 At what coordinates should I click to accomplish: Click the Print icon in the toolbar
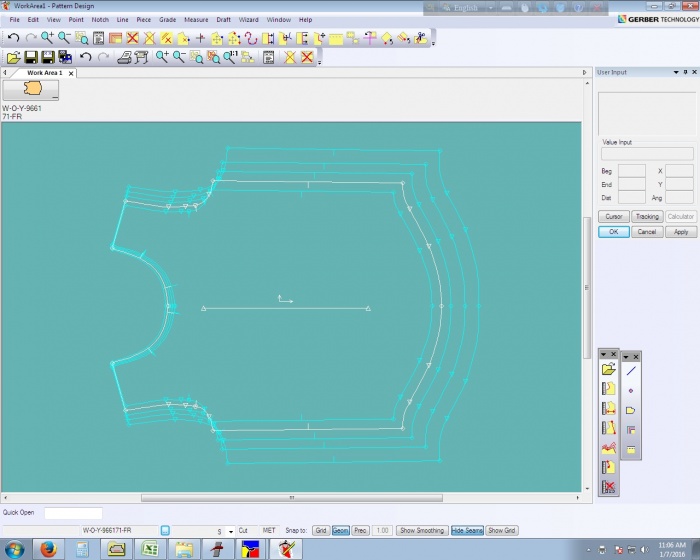pyautogui.click(x=125, y=57)
